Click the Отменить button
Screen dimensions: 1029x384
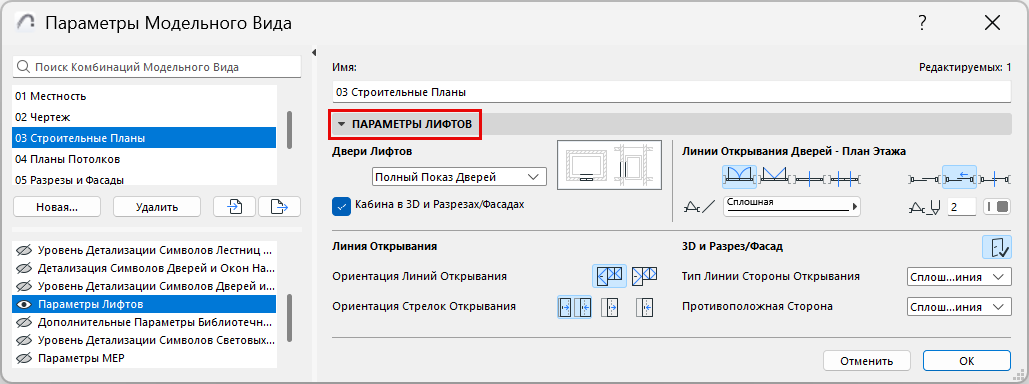[x=867, y=360]
